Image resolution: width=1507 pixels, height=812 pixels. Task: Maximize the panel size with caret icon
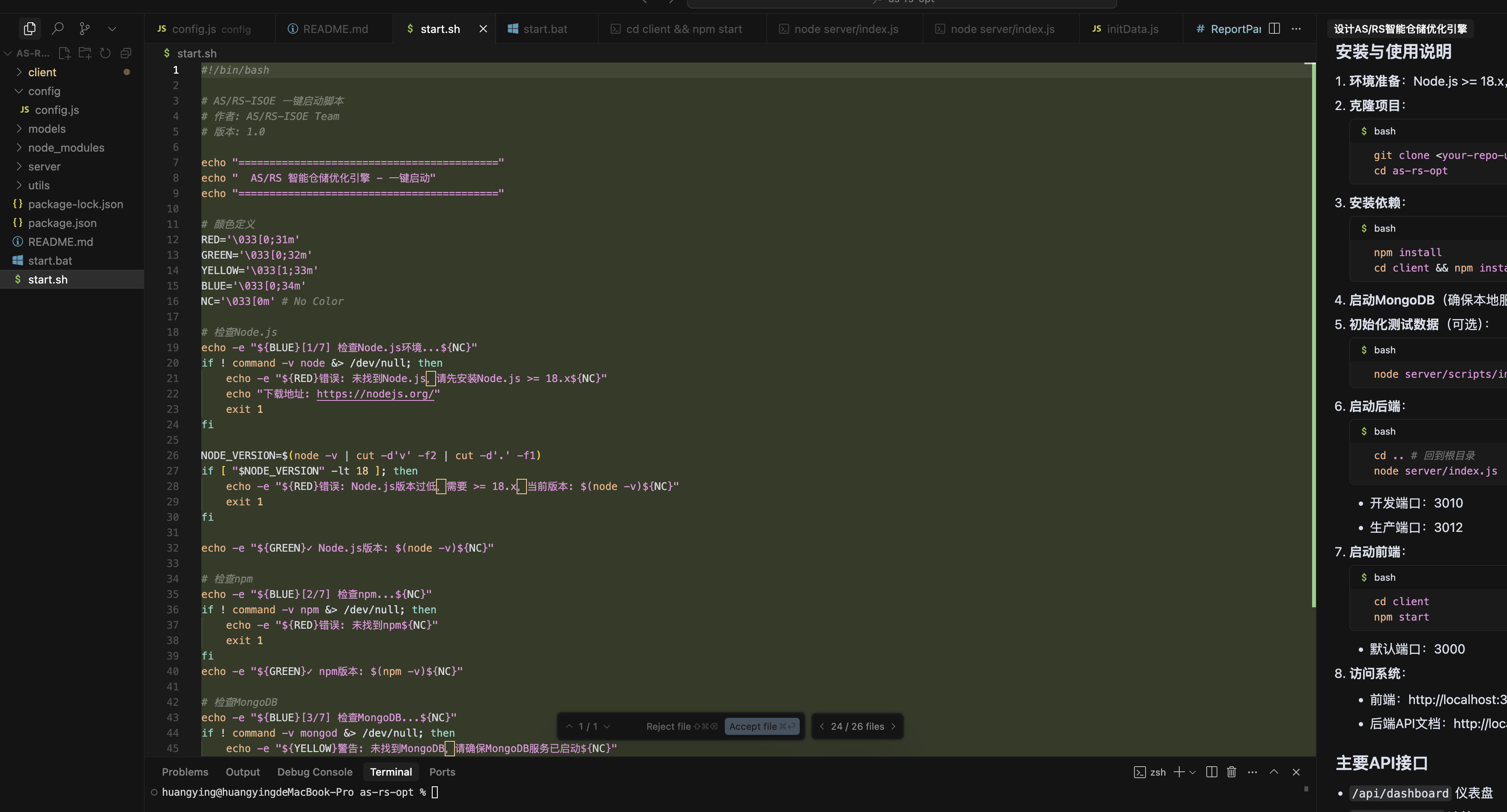click(1274, 772)
